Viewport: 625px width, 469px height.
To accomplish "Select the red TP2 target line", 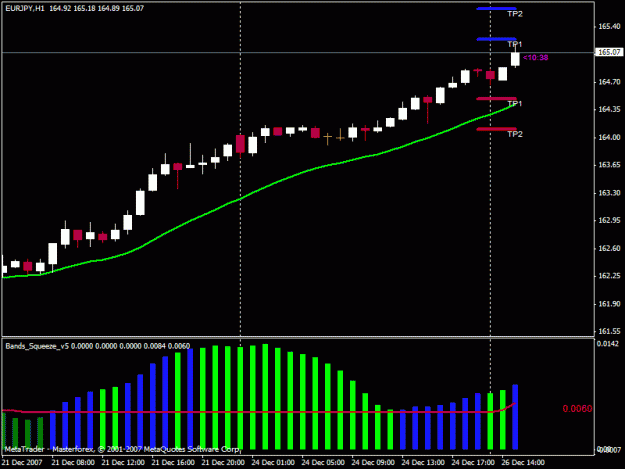I will point(496,129).
